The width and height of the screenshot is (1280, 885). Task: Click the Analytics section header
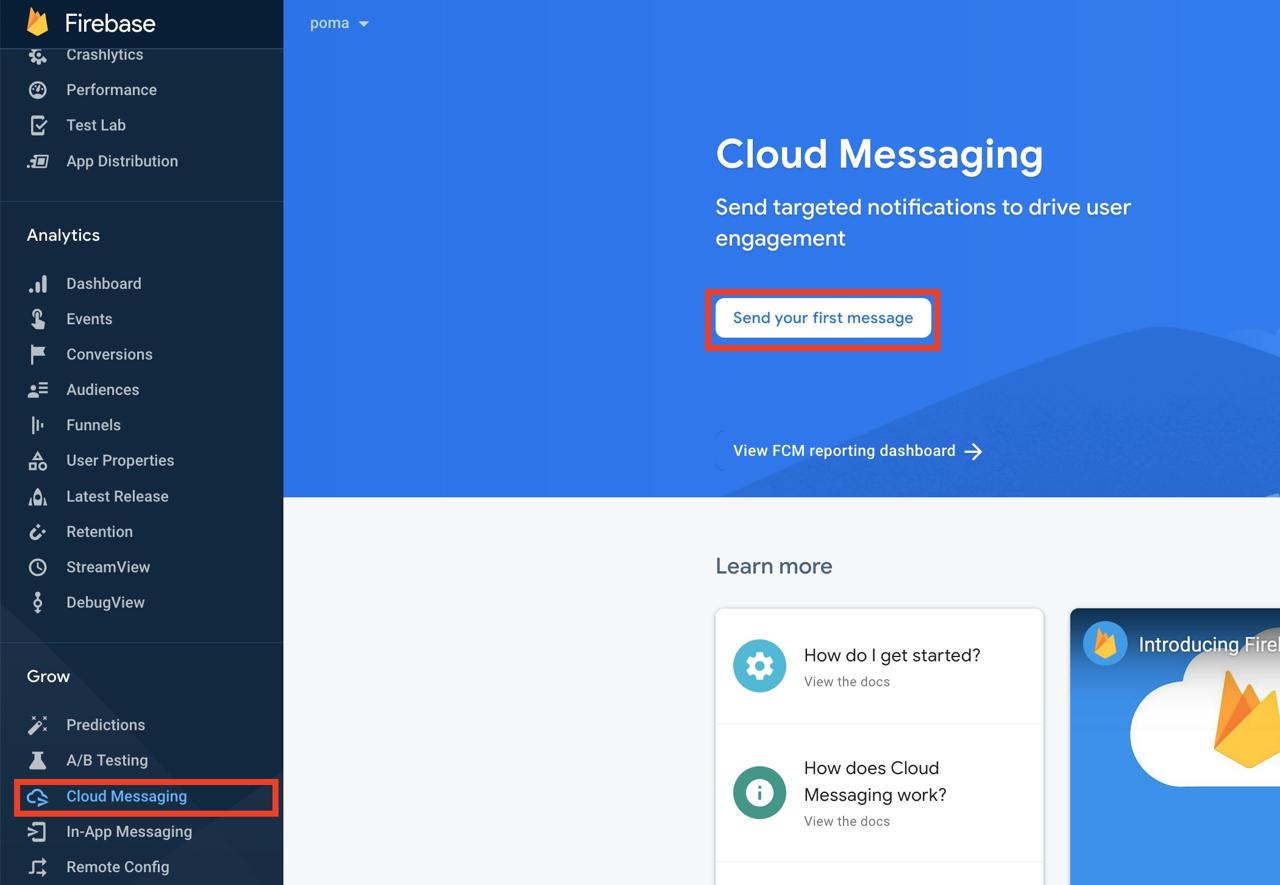tap(63, 236)
